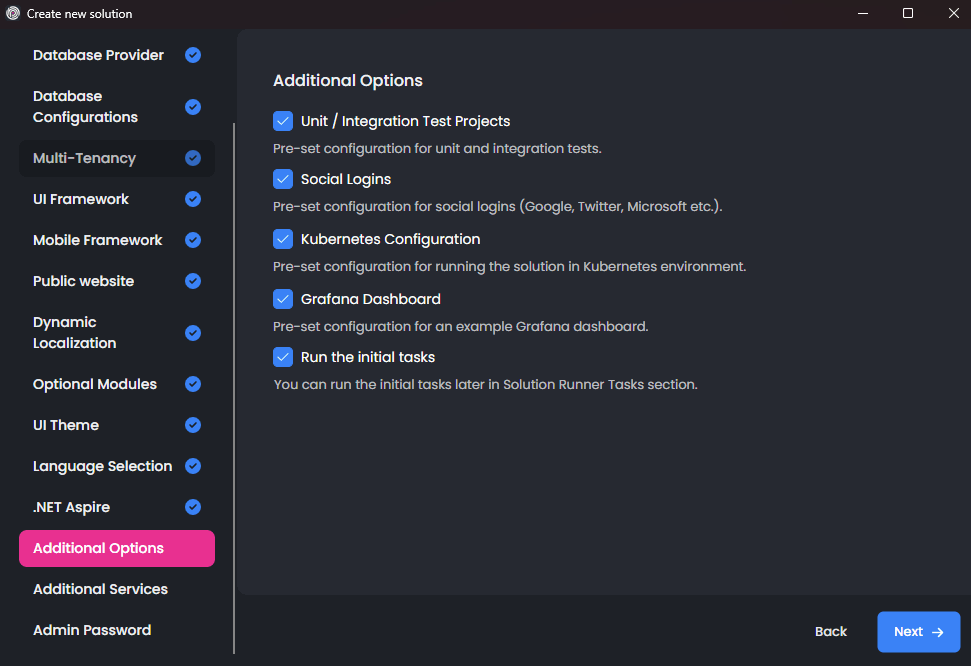This screenshot has width=971, height=666.
Task: Disable the Grafana Dashboard option
Action: tap(282, 298)
